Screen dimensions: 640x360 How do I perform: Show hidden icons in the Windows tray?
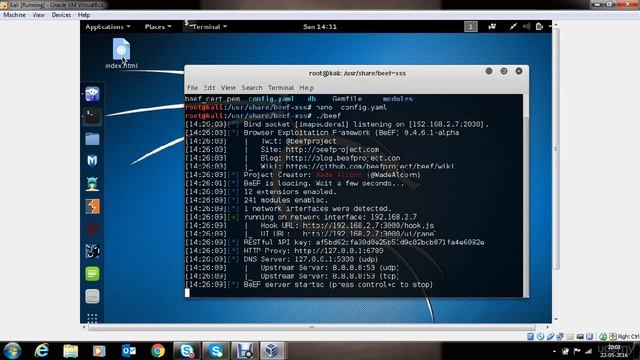(554, 351)
